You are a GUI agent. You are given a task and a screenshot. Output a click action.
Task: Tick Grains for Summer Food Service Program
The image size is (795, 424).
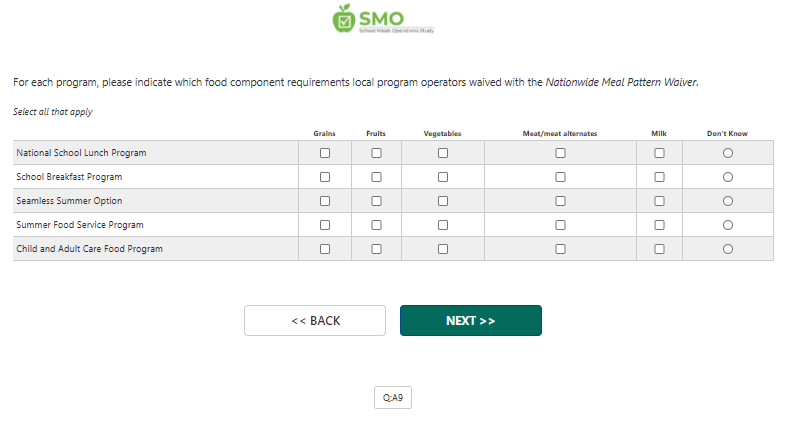pos(325,225)
